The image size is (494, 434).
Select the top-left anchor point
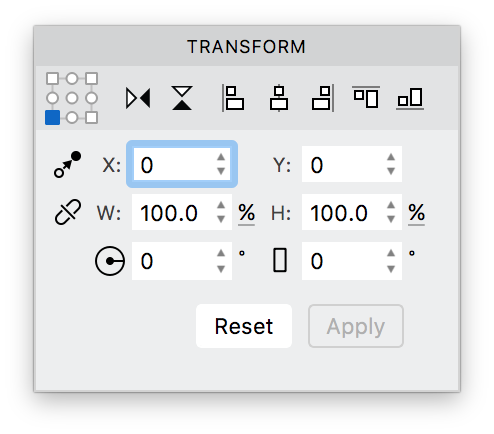point(53,79)
